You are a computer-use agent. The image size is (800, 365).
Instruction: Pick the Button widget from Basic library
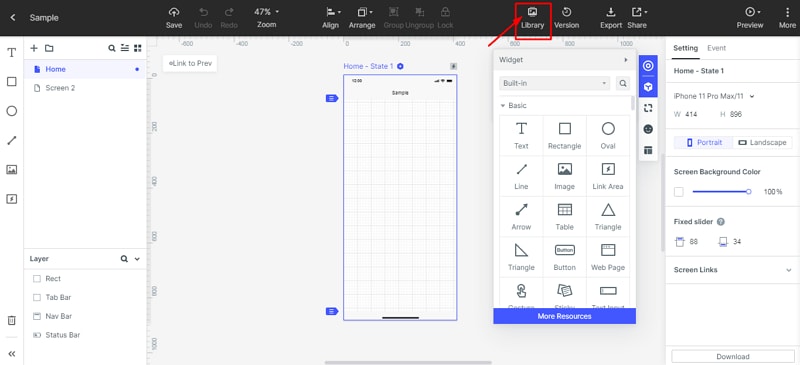[564, 257]
